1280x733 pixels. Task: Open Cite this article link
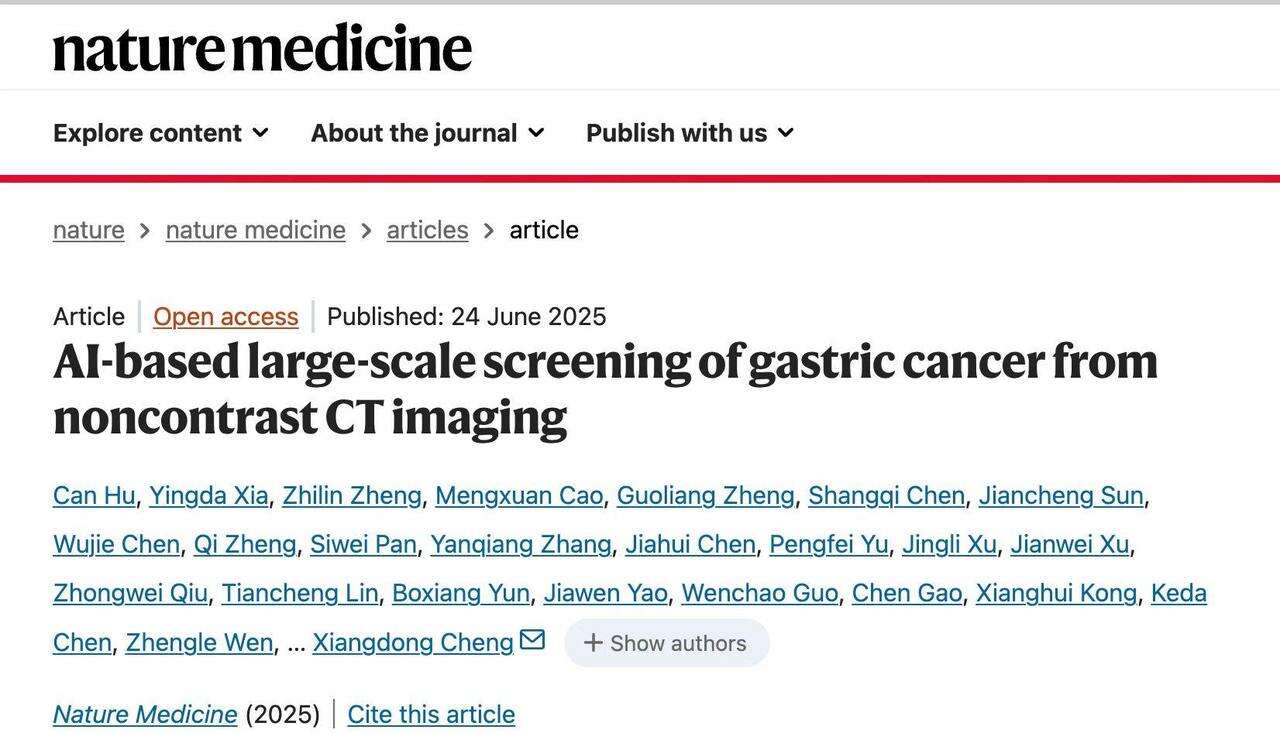pos(431,714)
